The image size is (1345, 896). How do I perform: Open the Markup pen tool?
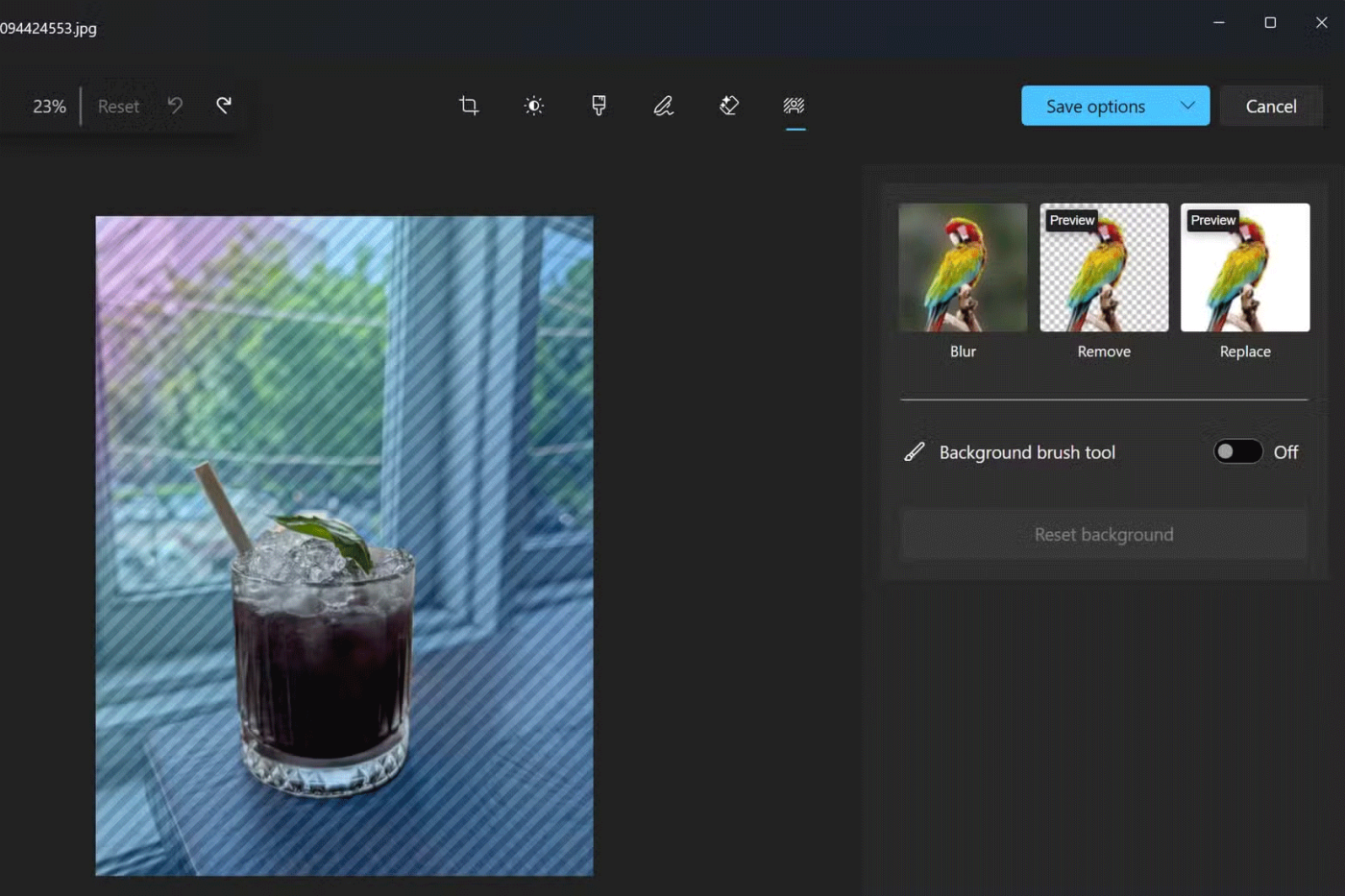pyautogui.click(x=664, y=106)
